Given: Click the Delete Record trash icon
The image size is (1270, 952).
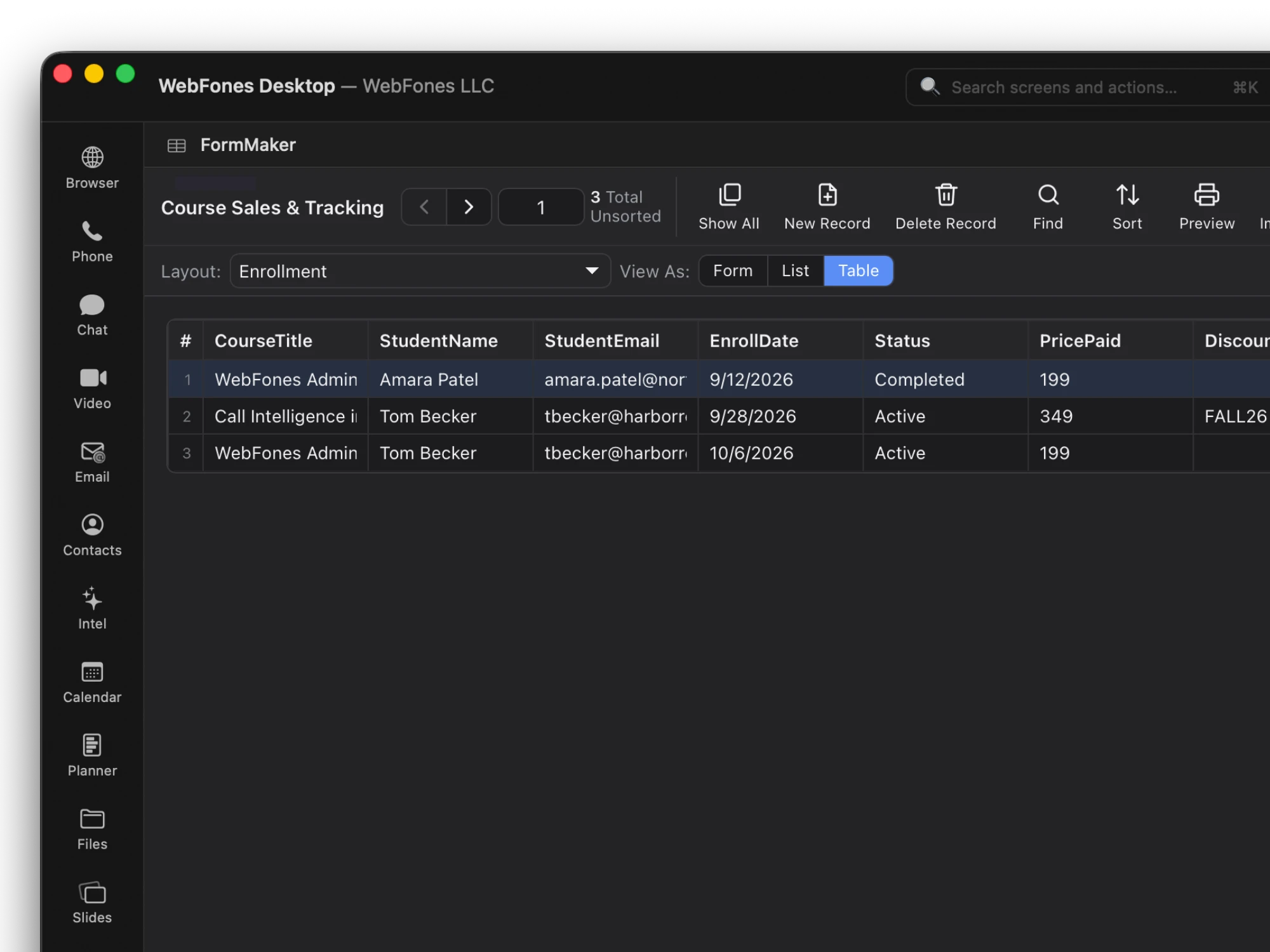Looking at the screenshot, I should tap(946, 195).
